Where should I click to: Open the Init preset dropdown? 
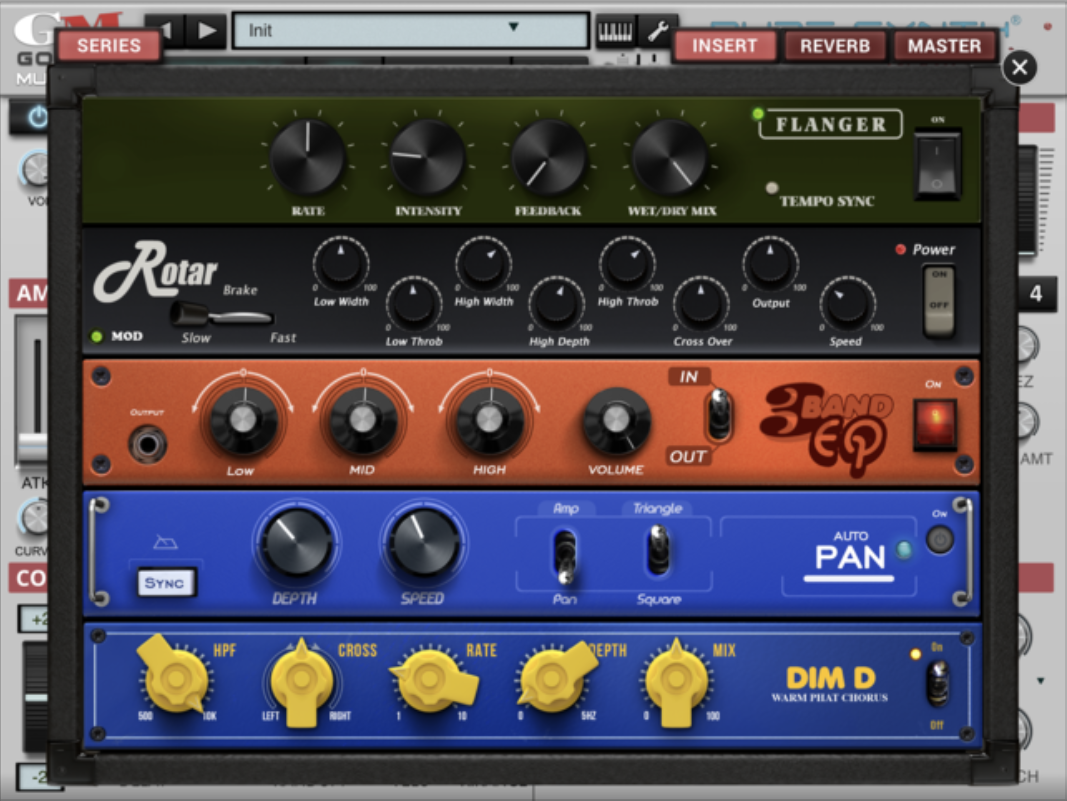coord(408,29)
